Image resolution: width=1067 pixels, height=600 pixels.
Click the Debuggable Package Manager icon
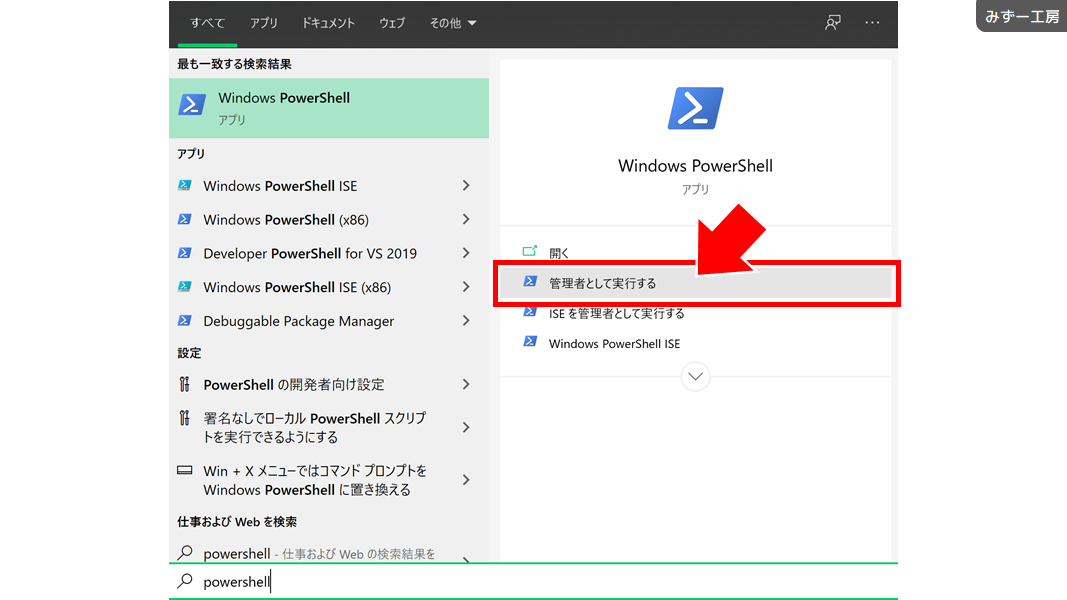(184, 320)
